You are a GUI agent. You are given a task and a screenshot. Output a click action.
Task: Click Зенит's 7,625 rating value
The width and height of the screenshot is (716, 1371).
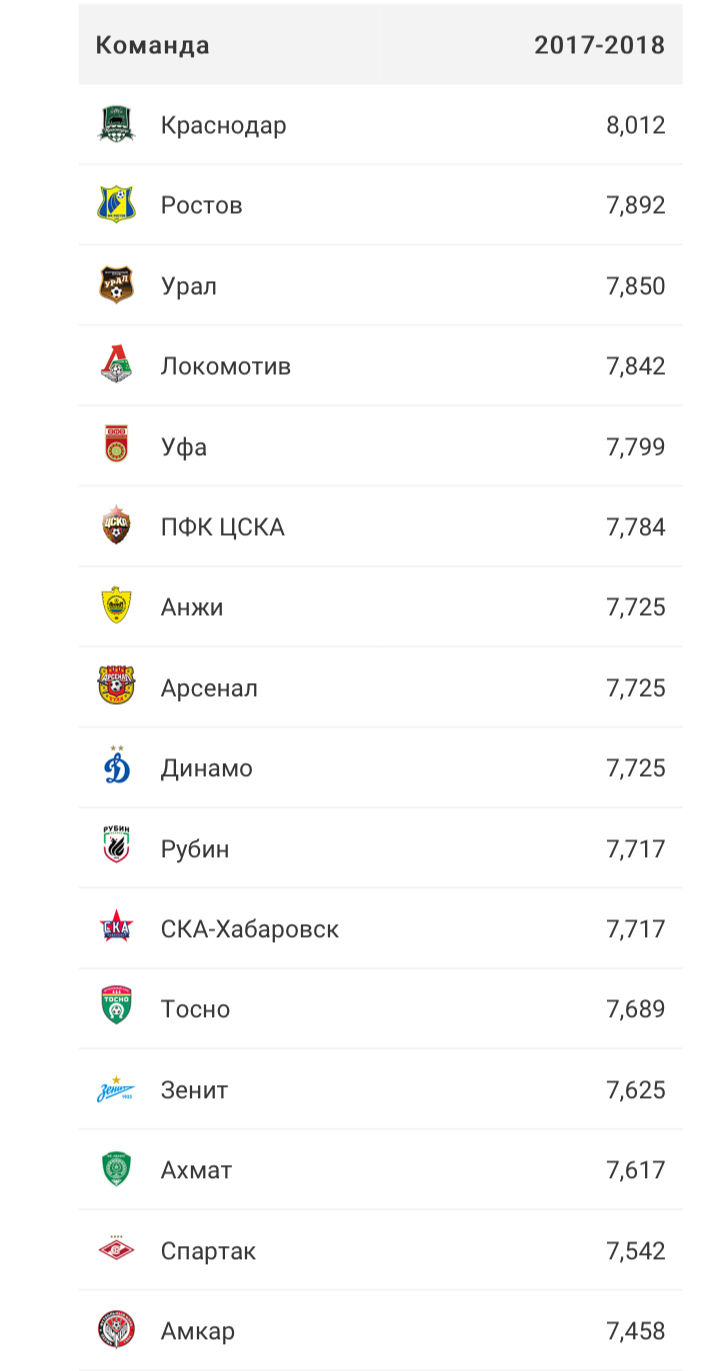coord(635,1089)
